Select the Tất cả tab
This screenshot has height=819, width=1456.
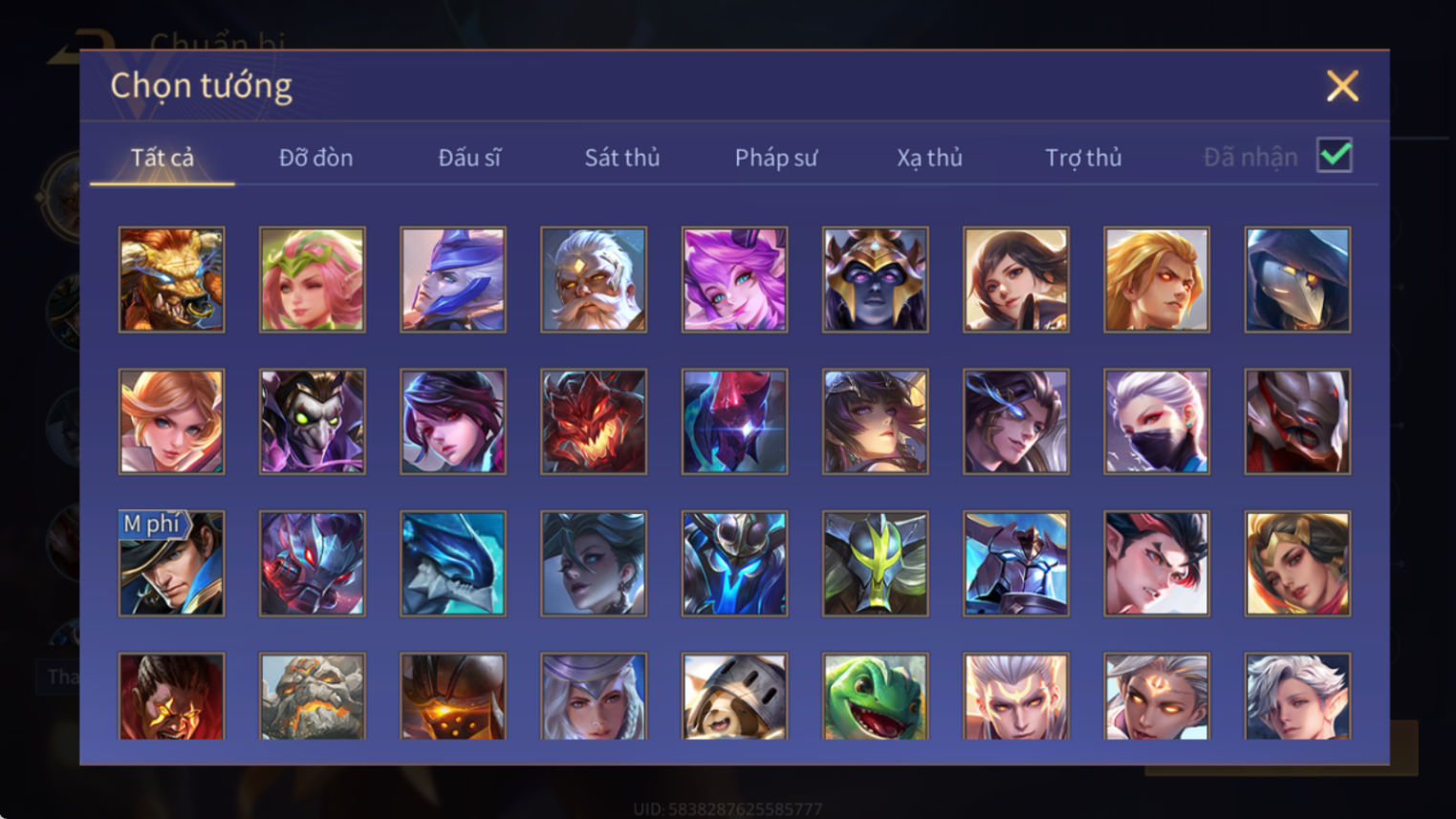(x=163, y=158)
